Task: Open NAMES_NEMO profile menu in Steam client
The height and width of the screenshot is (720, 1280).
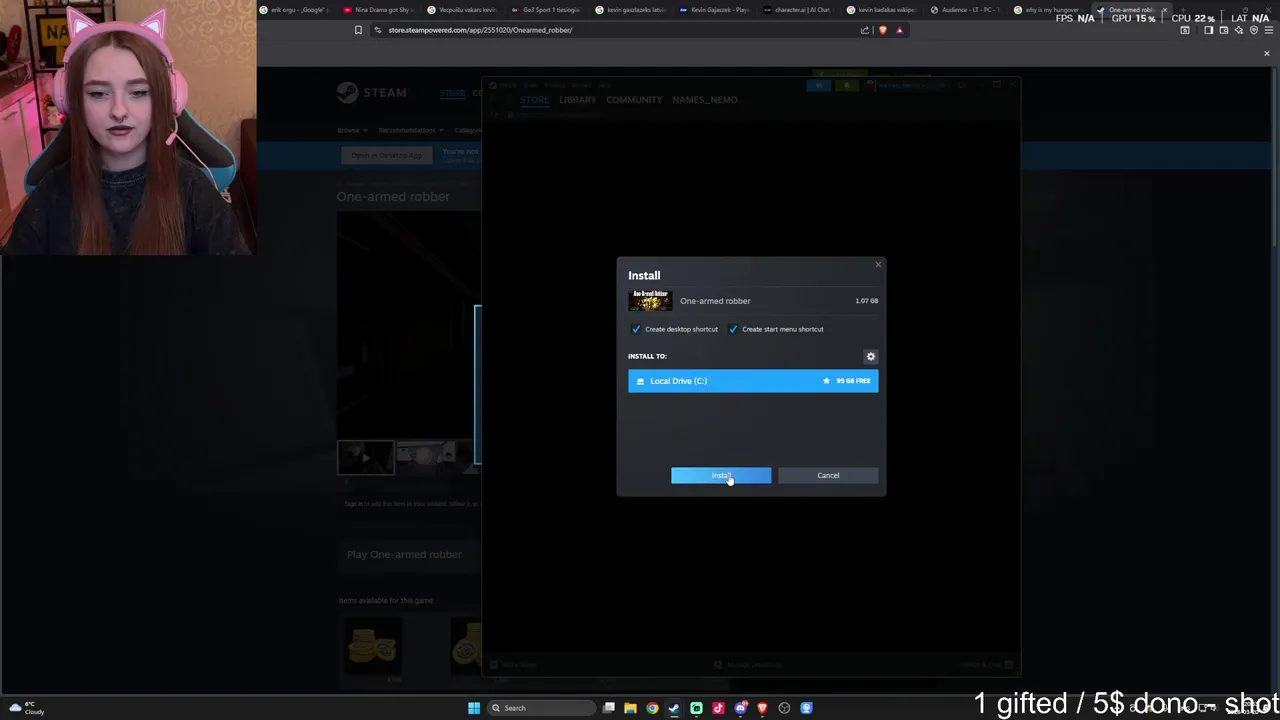Action: click(705, 100)
